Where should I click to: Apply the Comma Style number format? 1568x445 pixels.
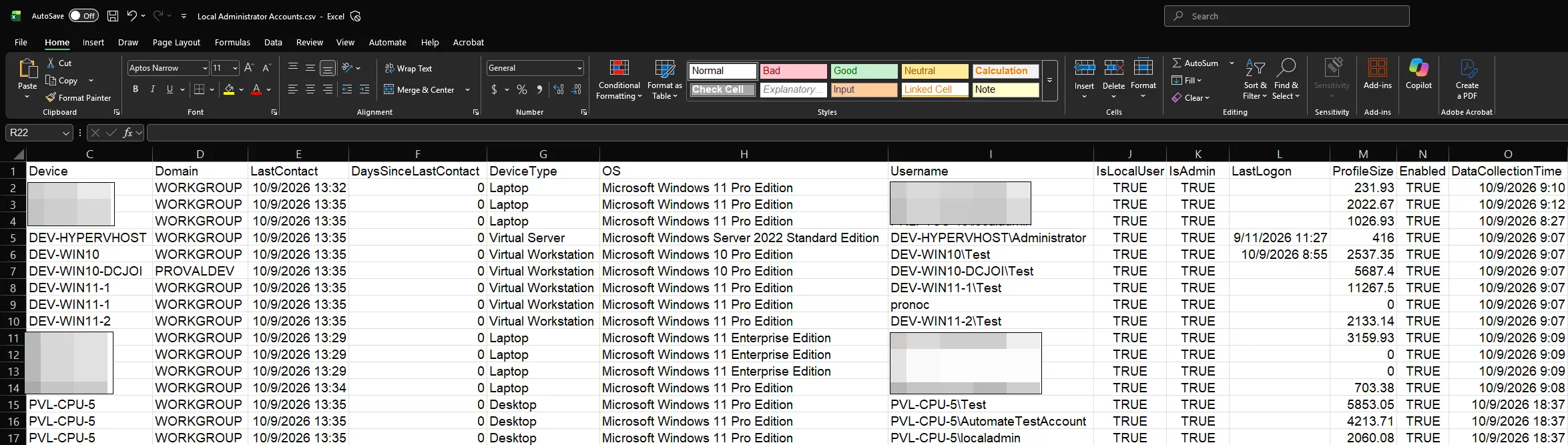click(539, 89)
